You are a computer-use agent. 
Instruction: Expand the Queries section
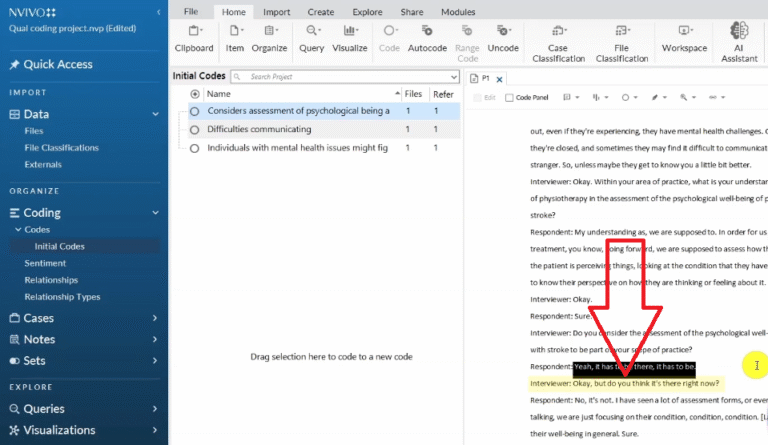[155, 408]
